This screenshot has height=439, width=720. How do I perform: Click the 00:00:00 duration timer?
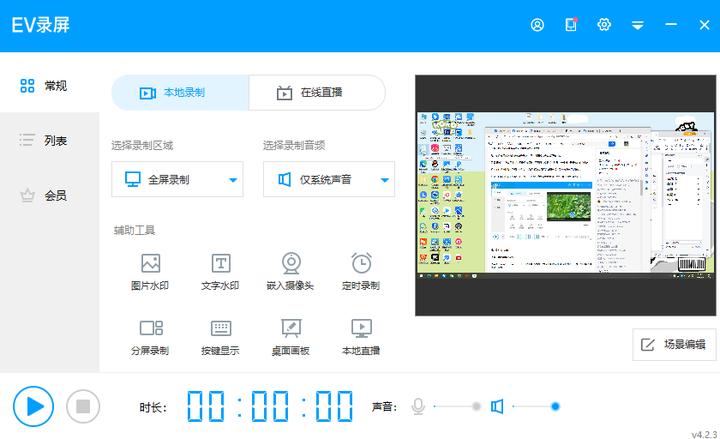pos(270,406)
